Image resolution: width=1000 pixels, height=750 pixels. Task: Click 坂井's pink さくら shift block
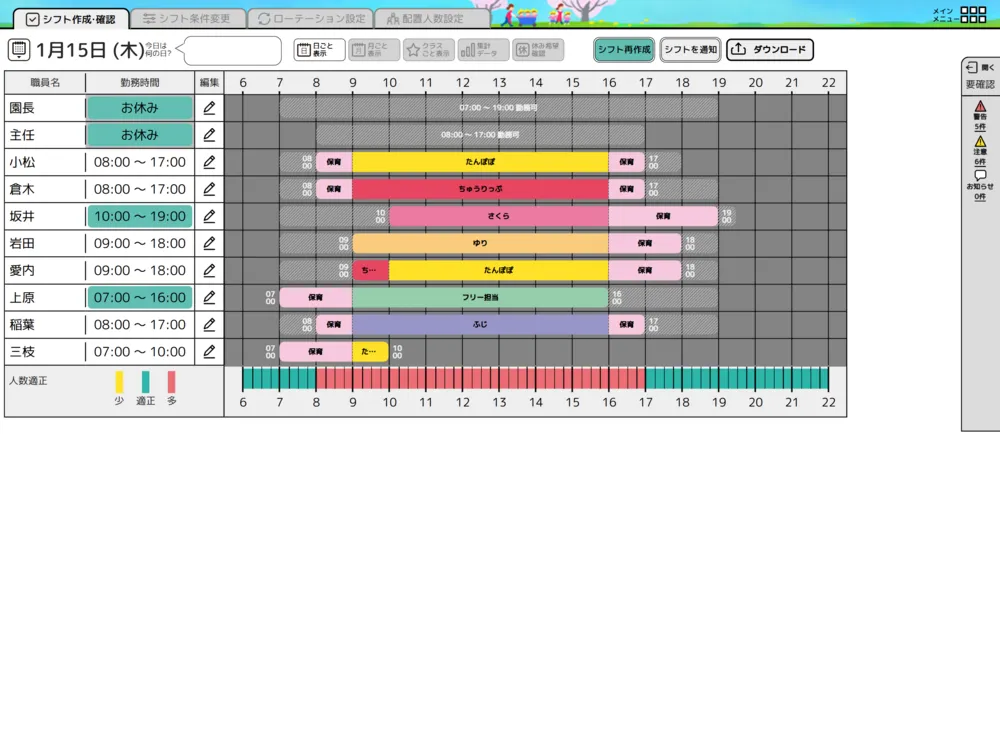499,216
